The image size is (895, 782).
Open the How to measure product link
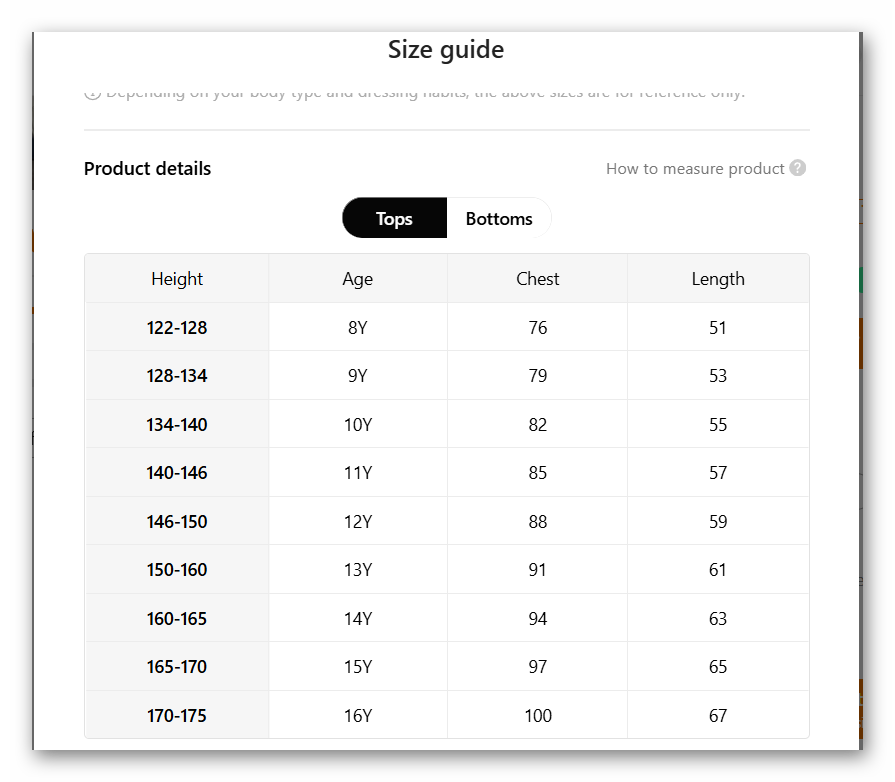tap(695, 169)
